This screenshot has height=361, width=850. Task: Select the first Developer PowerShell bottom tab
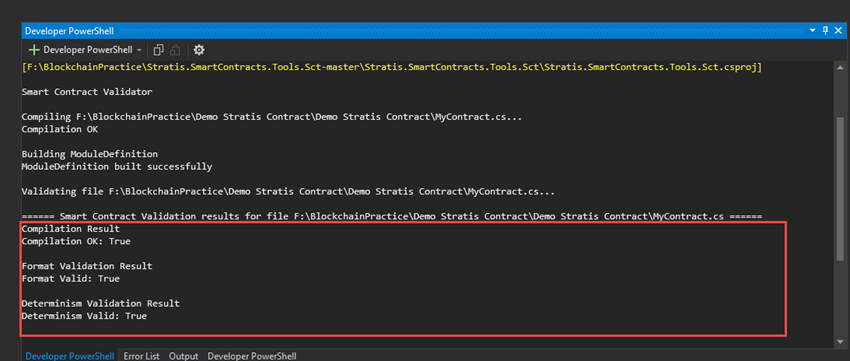tap(70, 356)
